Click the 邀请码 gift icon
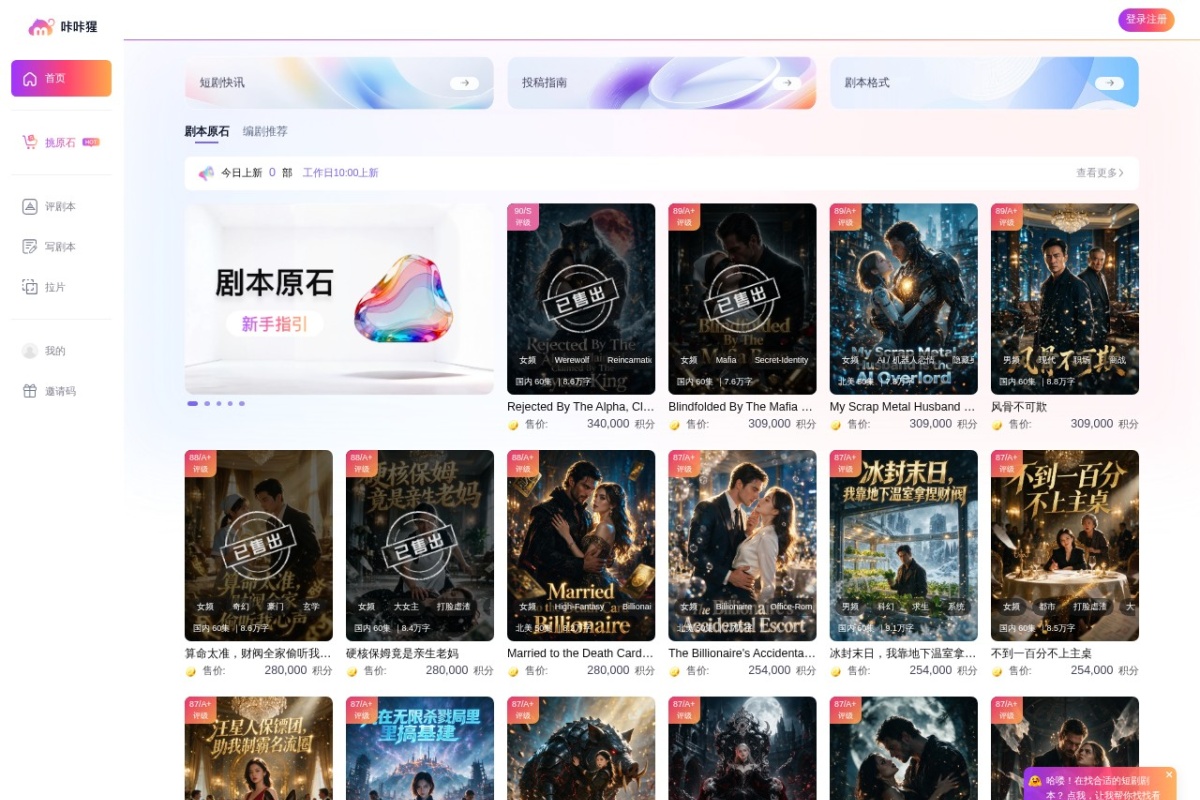1200x800 pixels. point(30,390)
